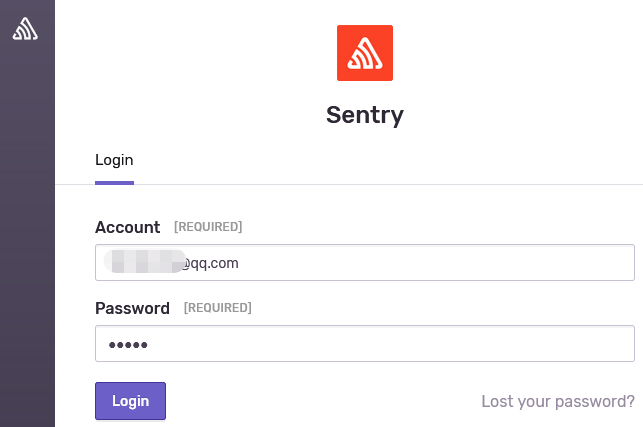The width and height of the screenshot is (643, 427).
Task: Click the masked password dots
Action: 128,345
